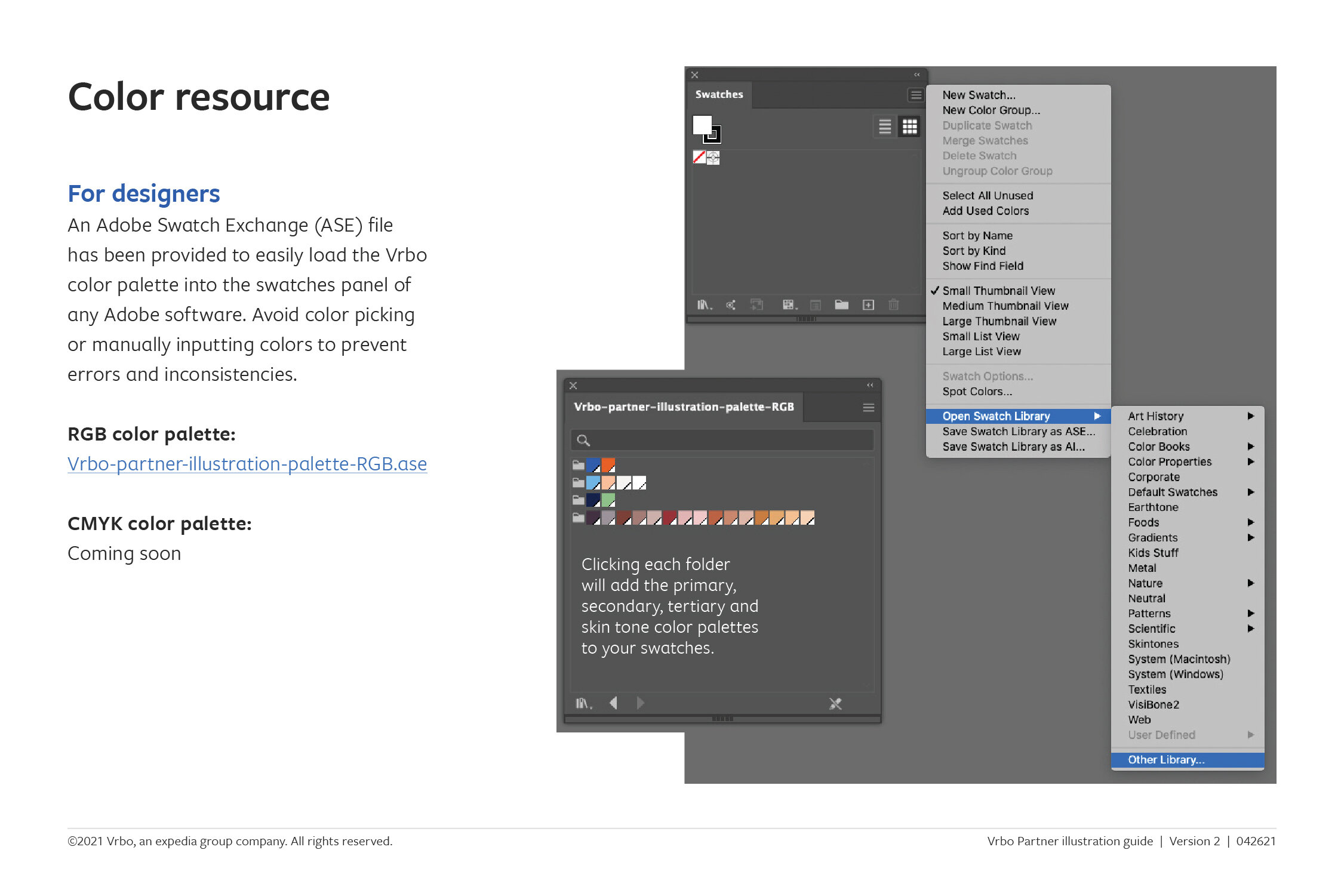Click Show Find Field entry
The image size is (1344, 896).
pyautogui.click(x=983, y=266)
